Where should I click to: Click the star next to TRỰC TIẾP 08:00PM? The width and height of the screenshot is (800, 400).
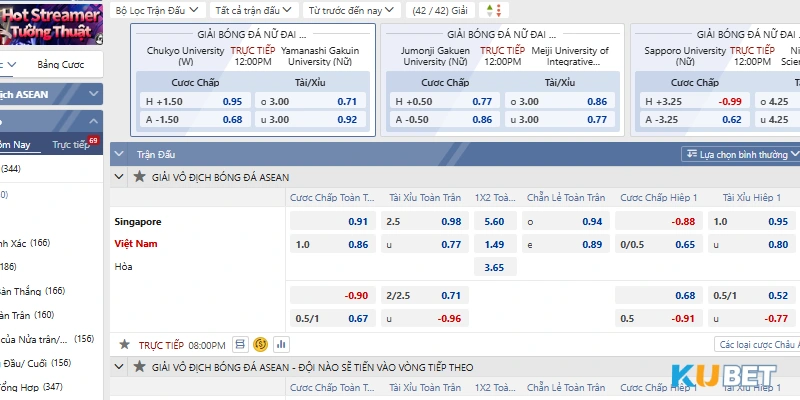point(124,345)
